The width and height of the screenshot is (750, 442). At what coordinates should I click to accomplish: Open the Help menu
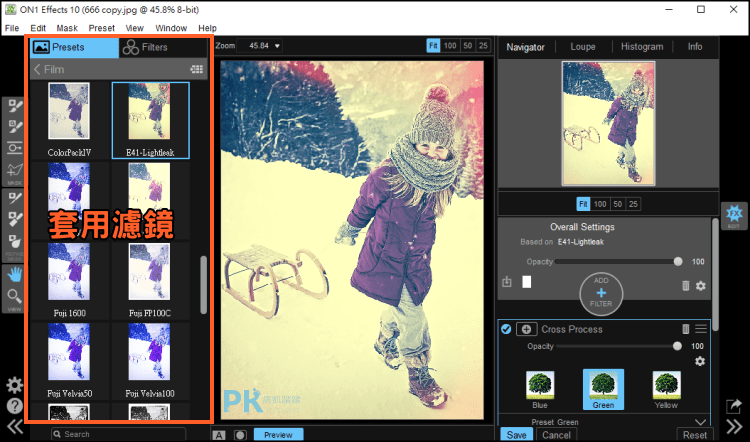click(x=208, y=28)
